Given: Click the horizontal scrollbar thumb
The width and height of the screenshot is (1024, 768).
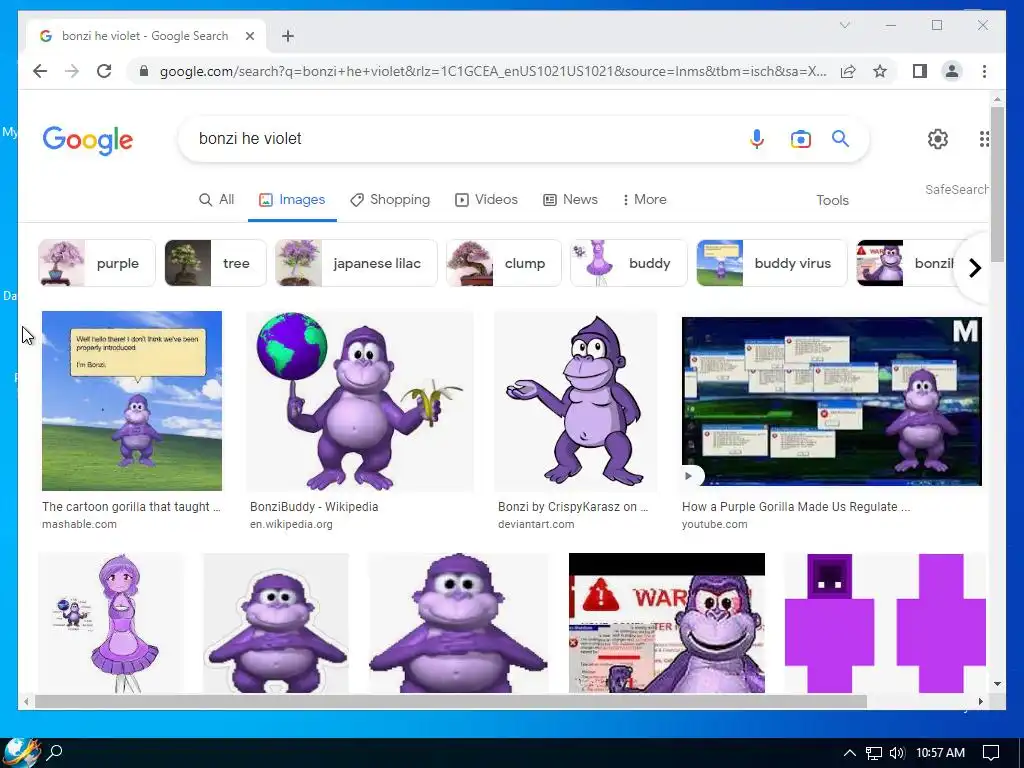Looking at the screenshot, I should tap(451, 701).
